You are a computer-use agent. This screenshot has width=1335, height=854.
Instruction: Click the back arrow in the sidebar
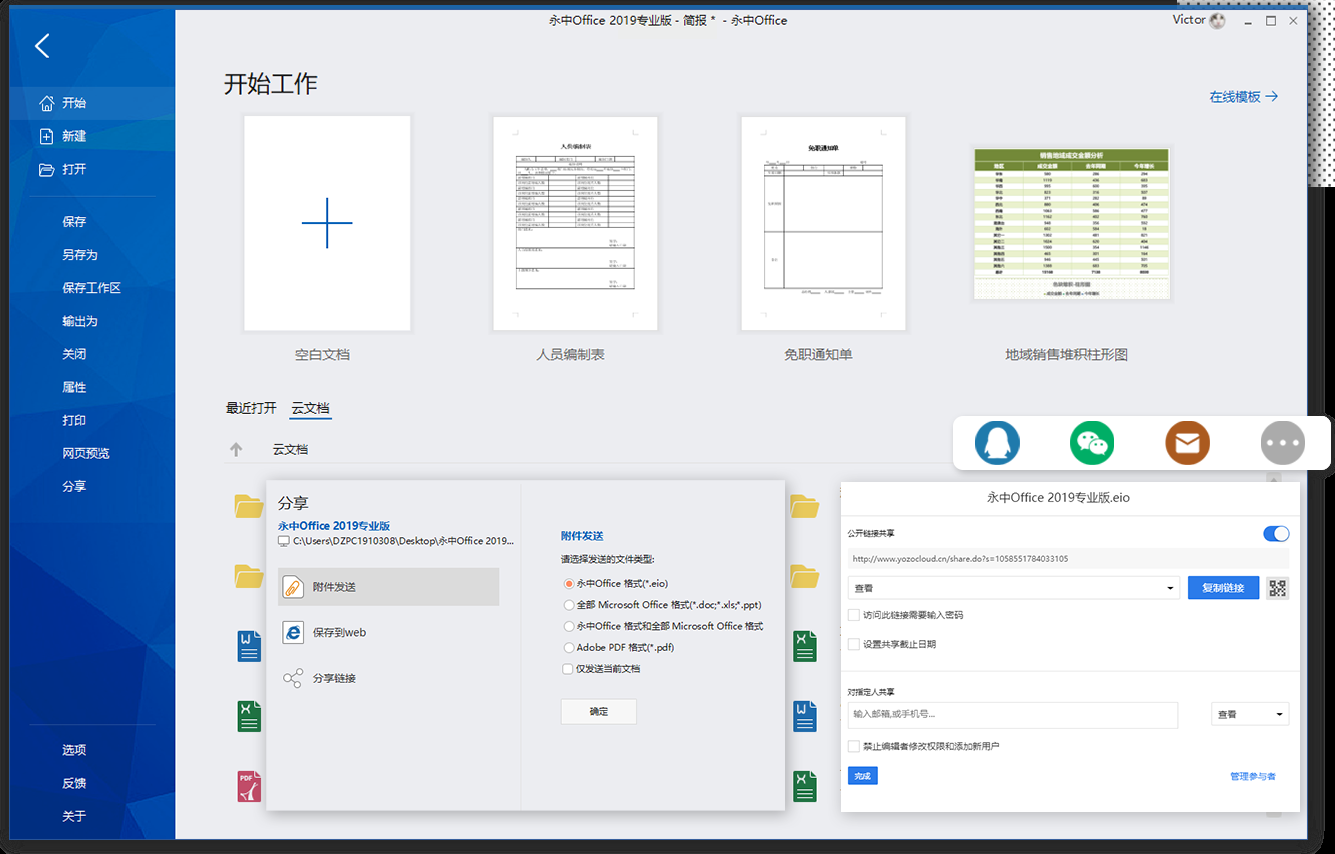[x=42, y=46]
